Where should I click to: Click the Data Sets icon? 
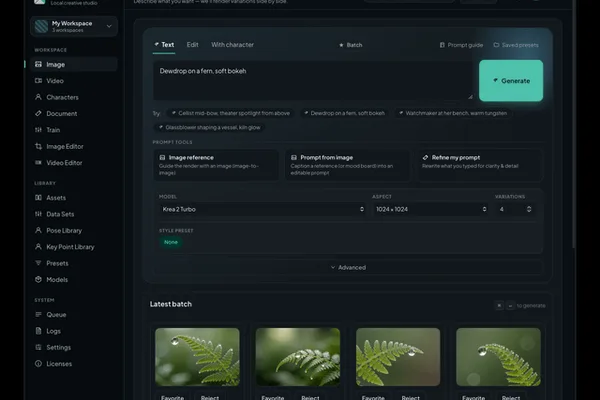point(38,214)
